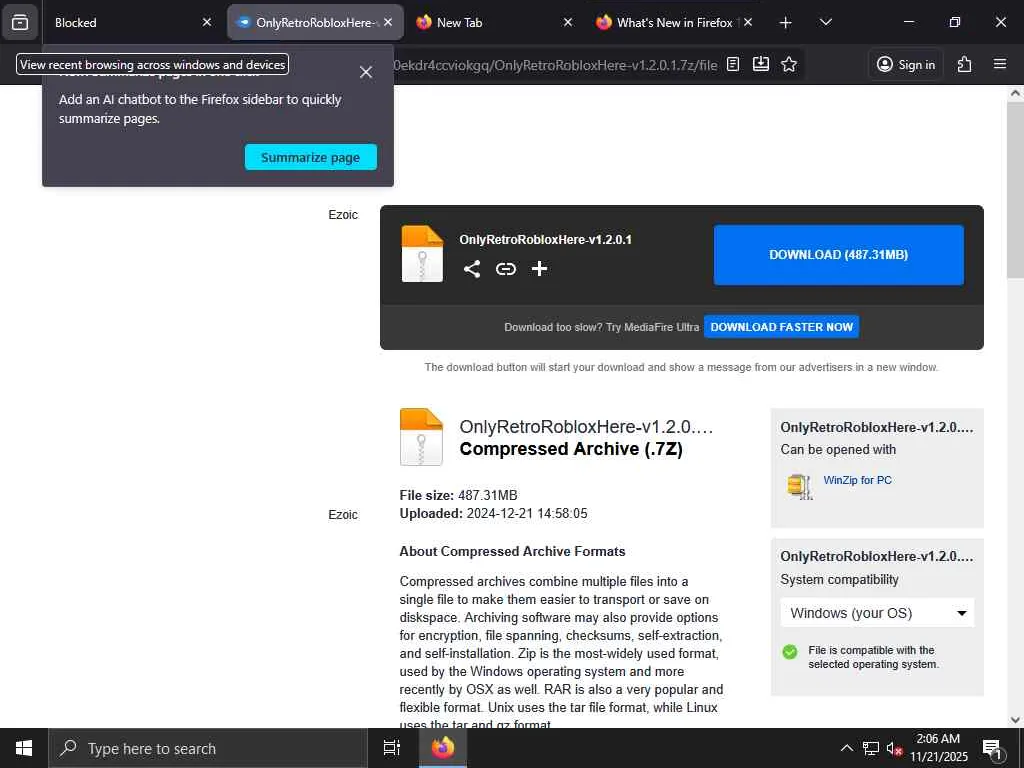
Task: Click the Uploaded 2024-12-21 14:58:05 text
Action: (493, 513)
